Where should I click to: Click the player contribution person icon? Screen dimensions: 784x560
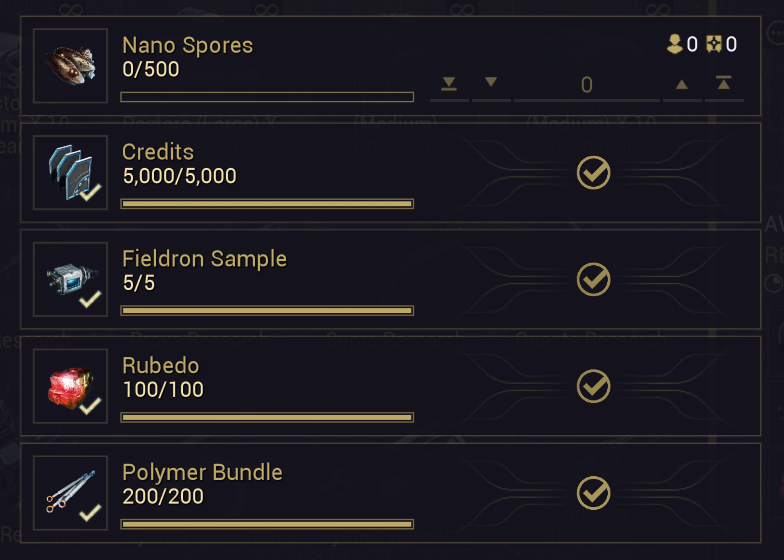(x=675, y=44)
